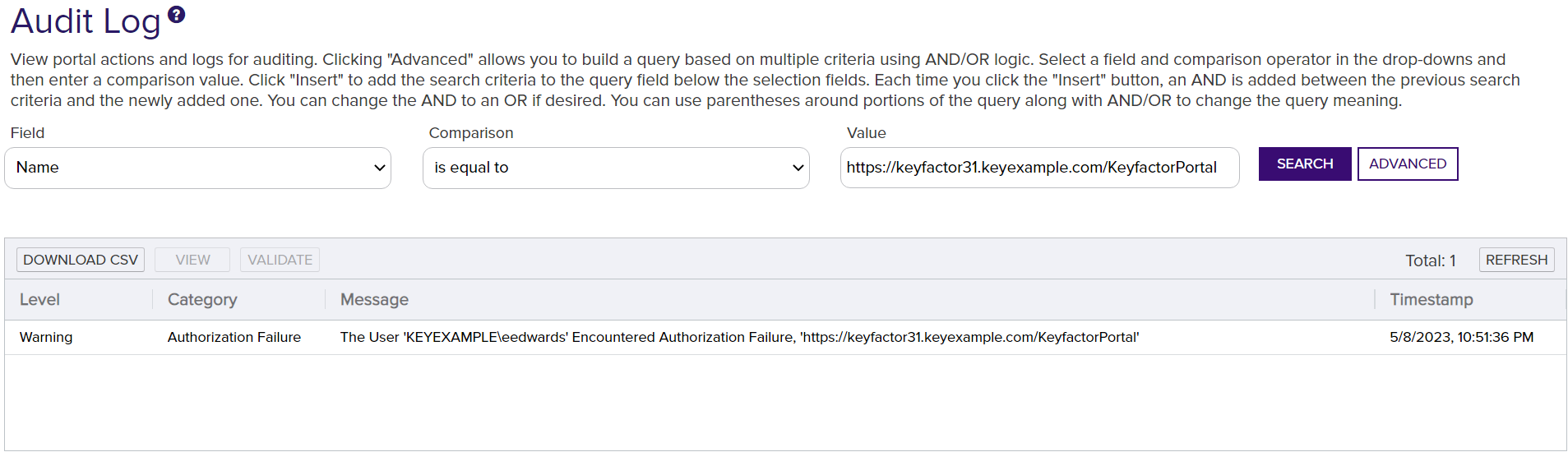Open the ADVANCED query builder
Image resolution: width=1568 pixels, height=452 pixels.
point(1407,164)
